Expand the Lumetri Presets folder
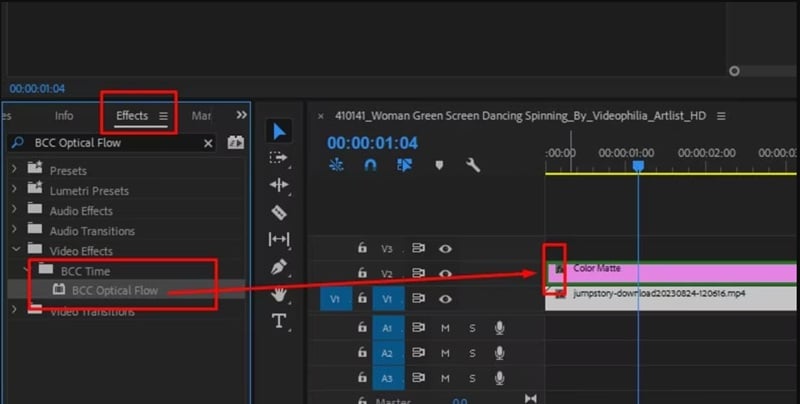This screenshot has width=800, height=404. [x=14, y=188]
